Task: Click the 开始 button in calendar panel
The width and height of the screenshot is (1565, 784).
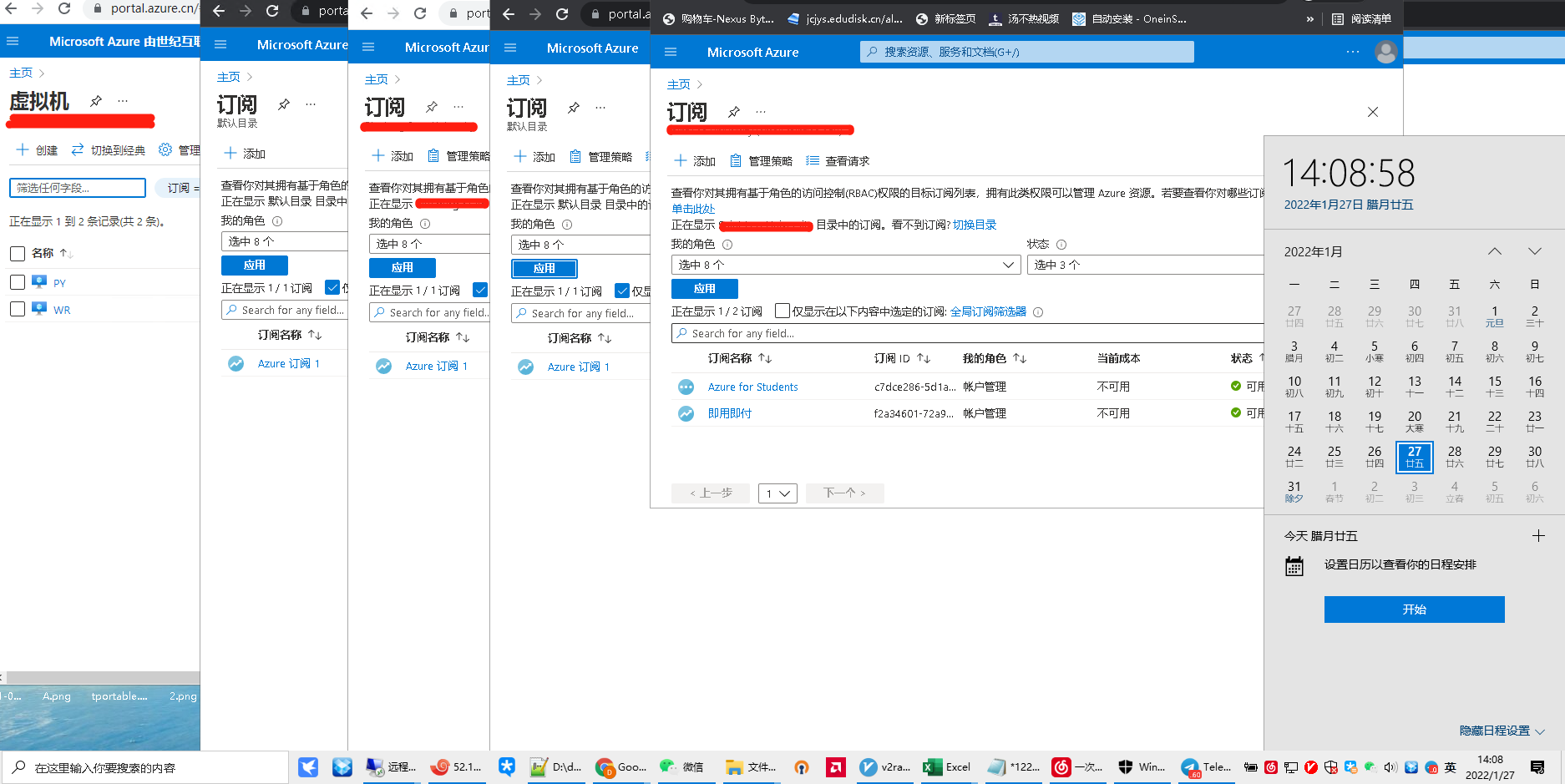Action: [1414, 609]
